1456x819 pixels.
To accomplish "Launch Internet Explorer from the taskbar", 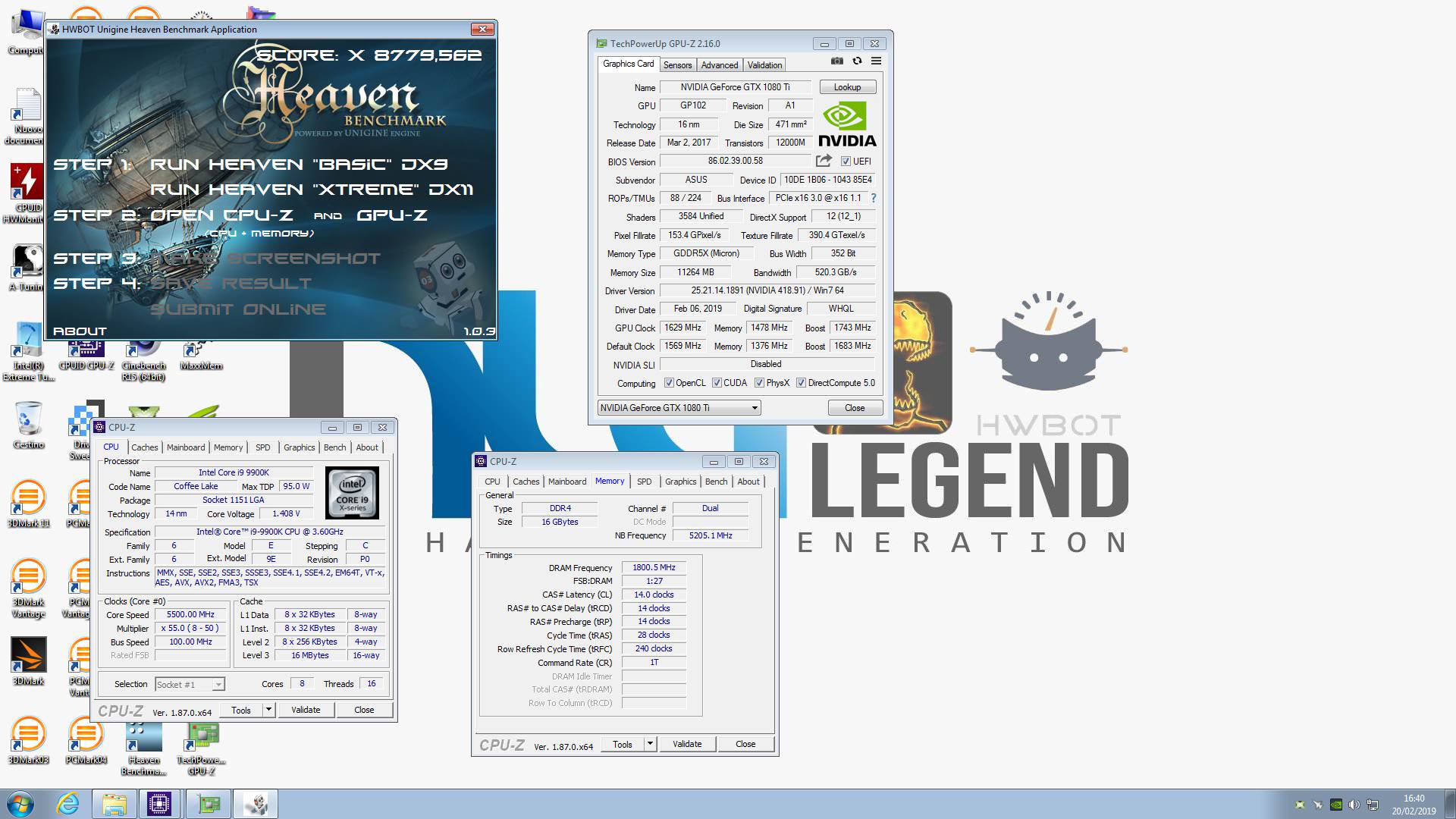I will coord(67,804).
